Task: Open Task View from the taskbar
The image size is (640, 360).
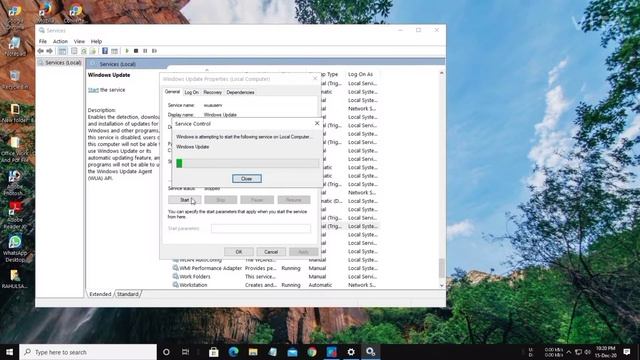Action: (185, 352)
